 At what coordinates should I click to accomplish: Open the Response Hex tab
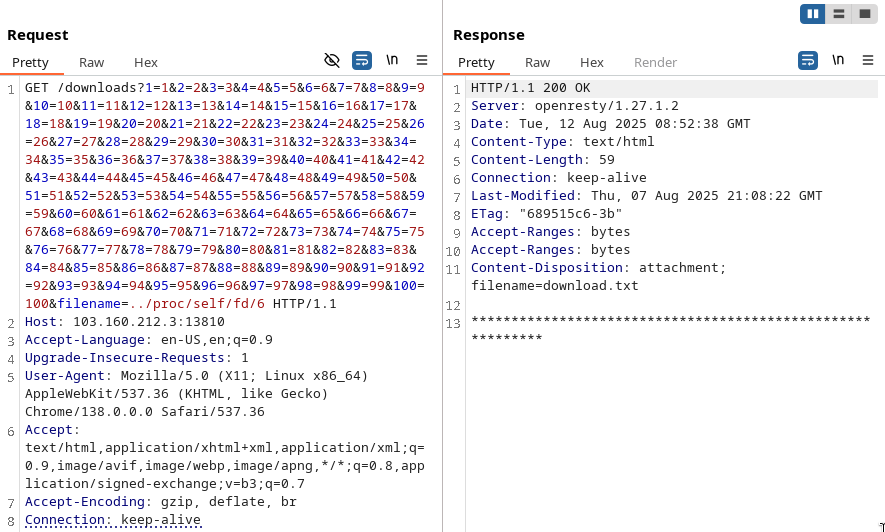pos(592,62)
